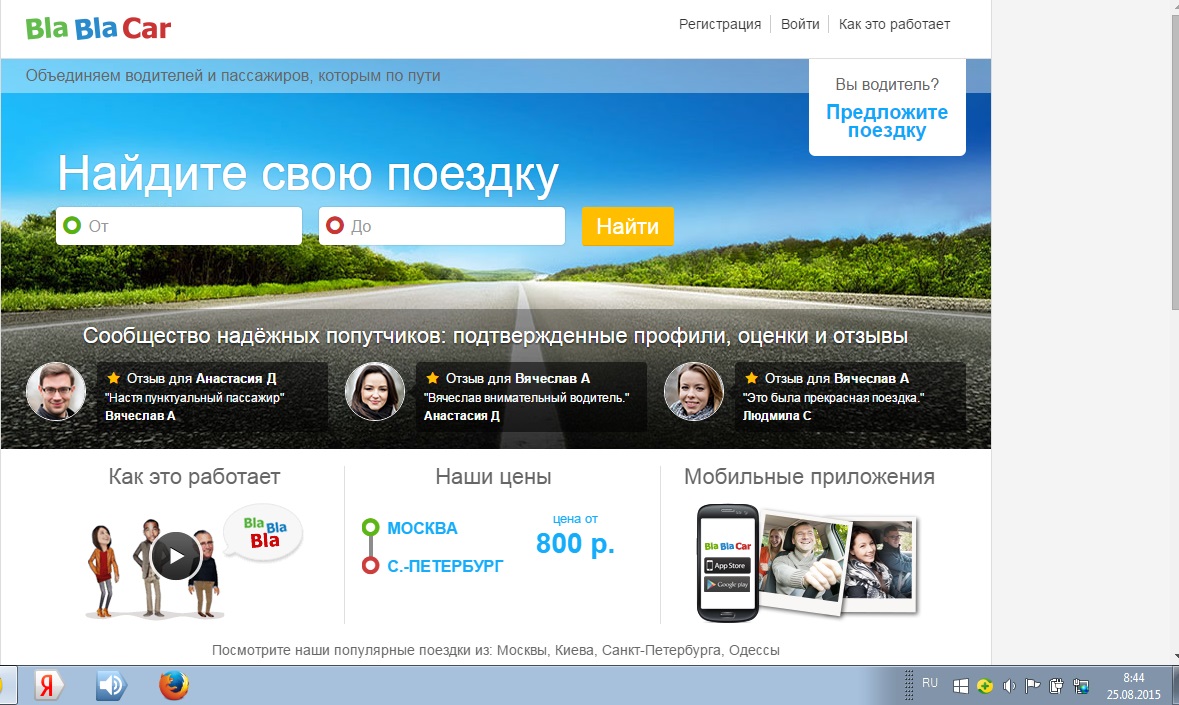Click App Store badge on phone

pyautogui.click(x=727, y=565)
